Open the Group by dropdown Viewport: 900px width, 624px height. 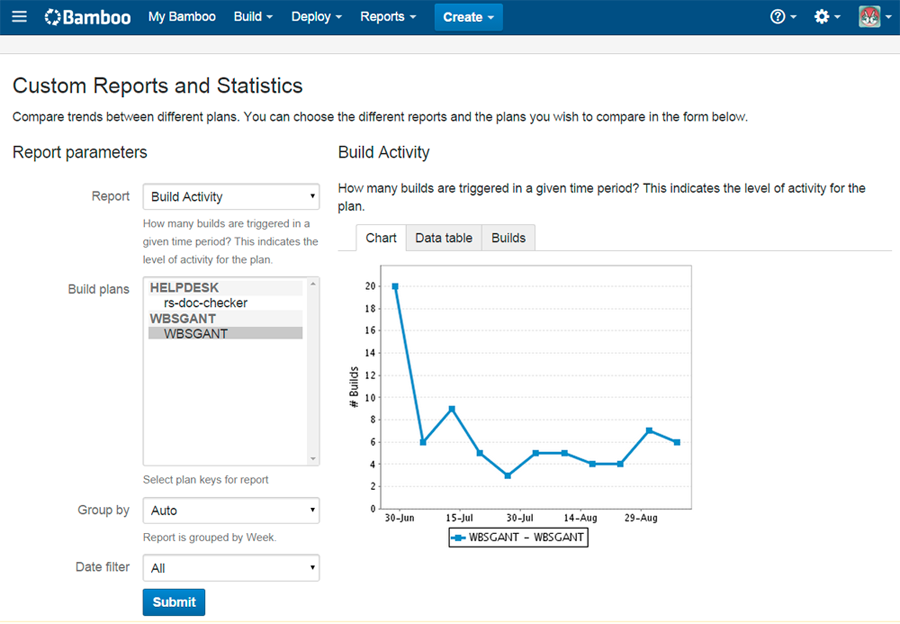tap(231, 510)
